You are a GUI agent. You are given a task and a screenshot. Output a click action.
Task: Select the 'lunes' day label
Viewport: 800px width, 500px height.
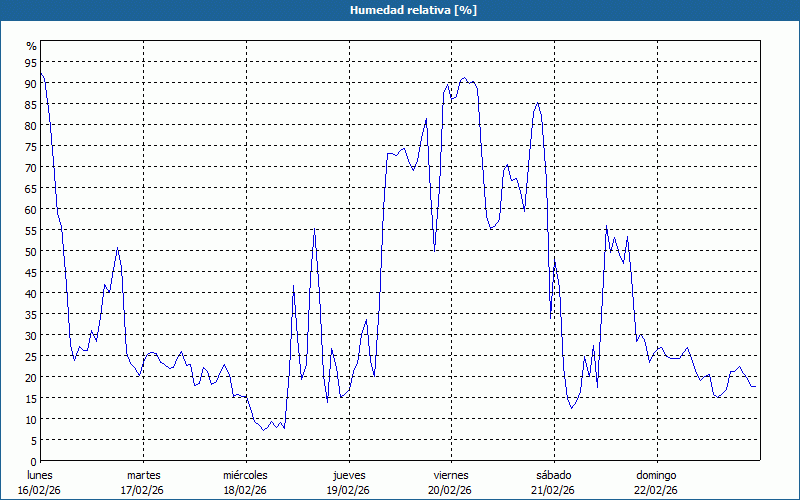coord(40,475)
